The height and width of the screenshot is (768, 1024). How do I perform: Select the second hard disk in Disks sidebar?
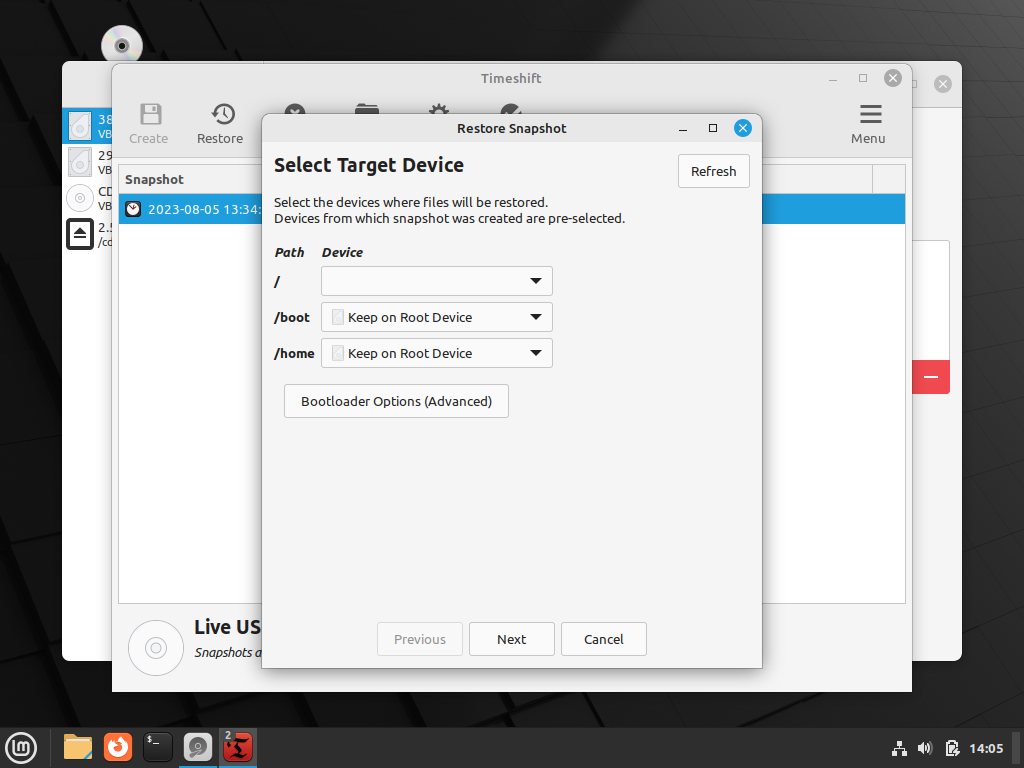click(88, 162)
